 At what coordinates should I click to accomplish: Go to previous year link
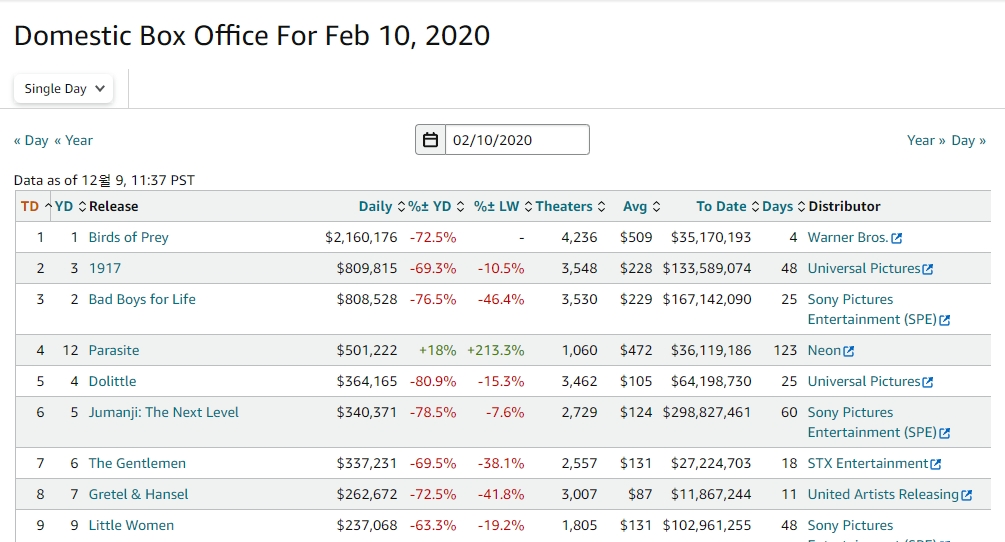pos(73,140)
